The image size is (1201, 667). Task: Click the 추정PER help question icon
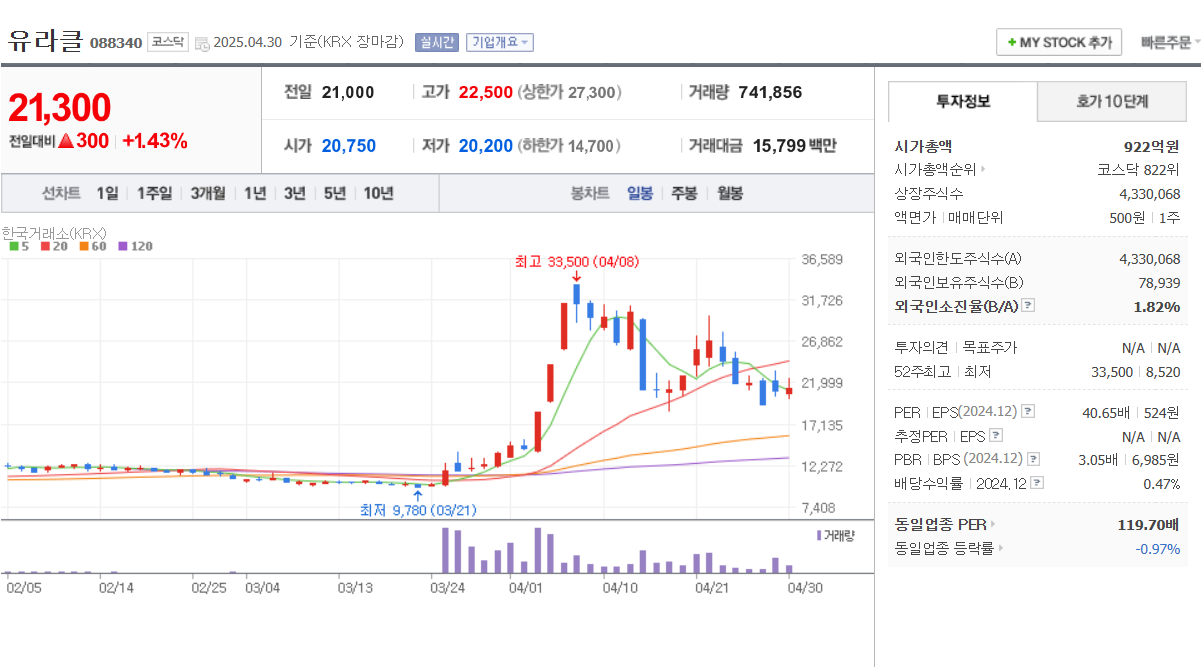tap(996, 436)
